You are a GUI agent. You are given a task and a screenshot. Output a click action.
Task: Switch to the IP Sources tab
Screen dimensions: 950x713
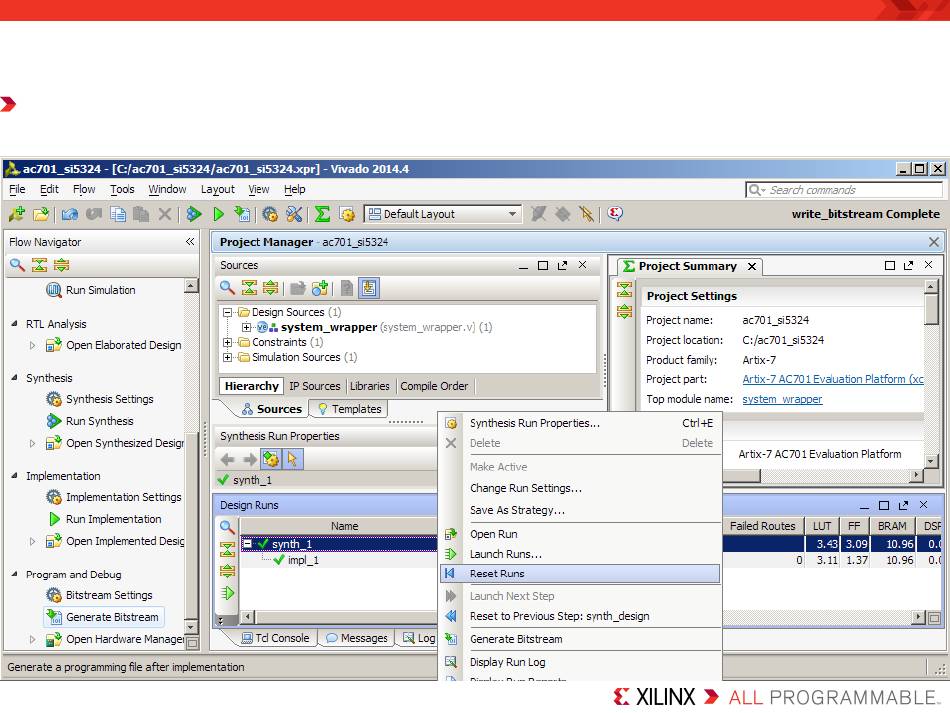coord(314,386)
